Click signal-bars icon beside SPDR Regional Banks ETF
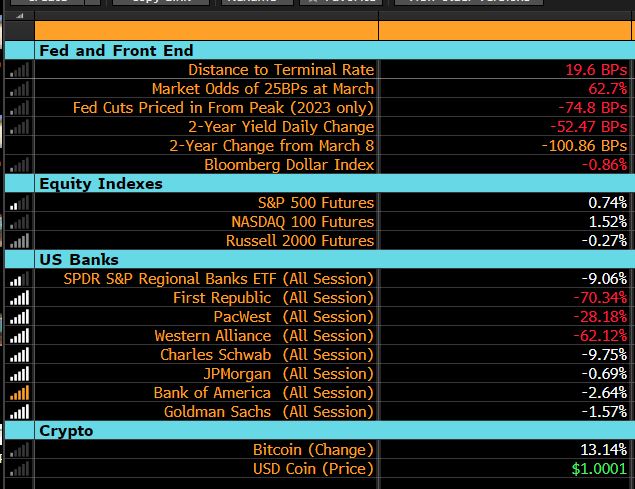The width and height of the screenshot is (635, 489). point(19,279)
